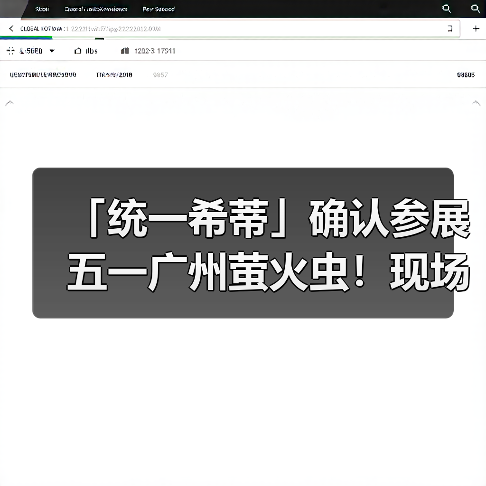Open the first menu item in the black header

(42, 9)
